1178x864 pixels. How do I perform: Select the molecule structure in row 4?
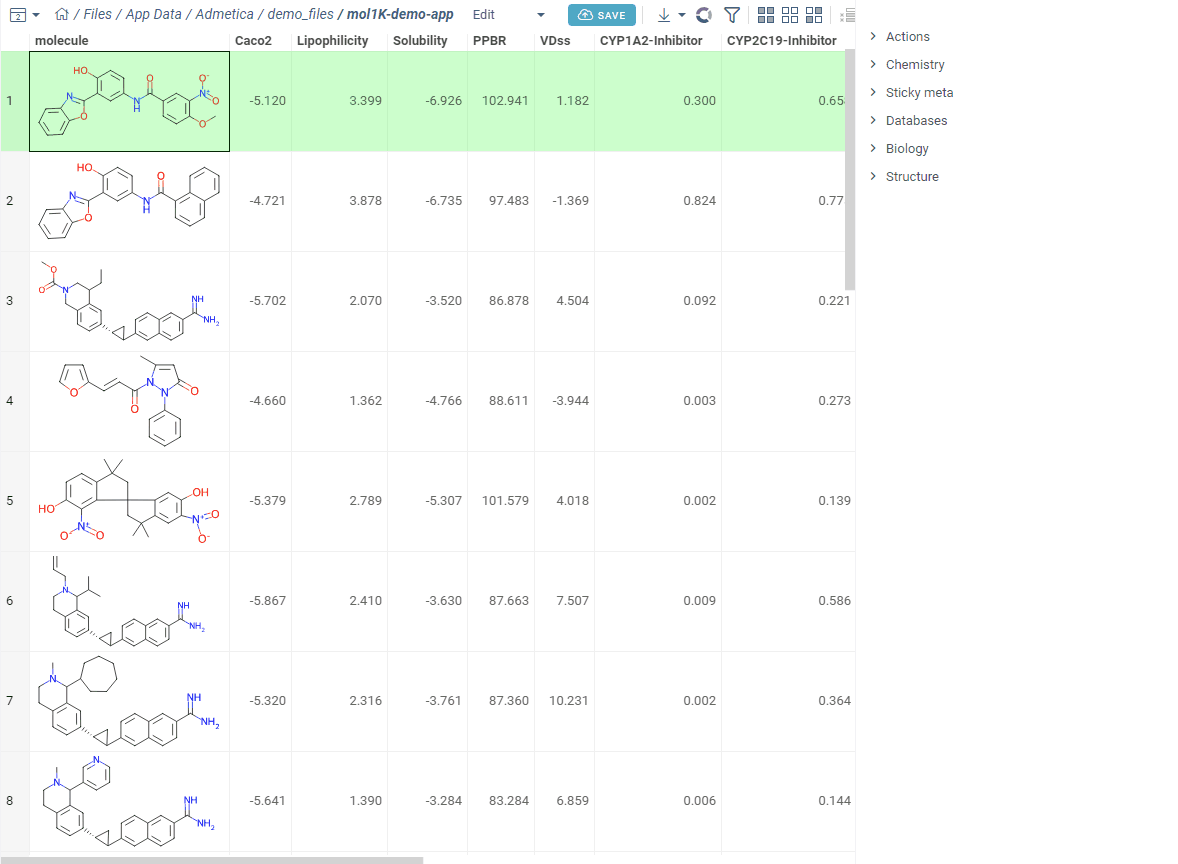tap(129, 401)
